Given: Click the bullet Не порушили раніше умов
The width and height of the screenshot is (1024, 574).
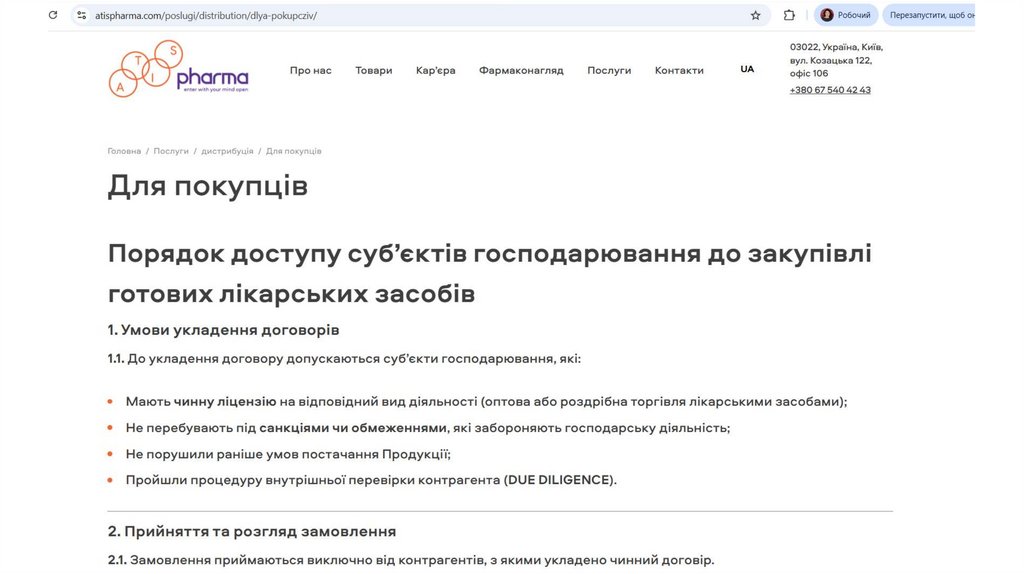Looking at the screenshot, I should point(288,454).
